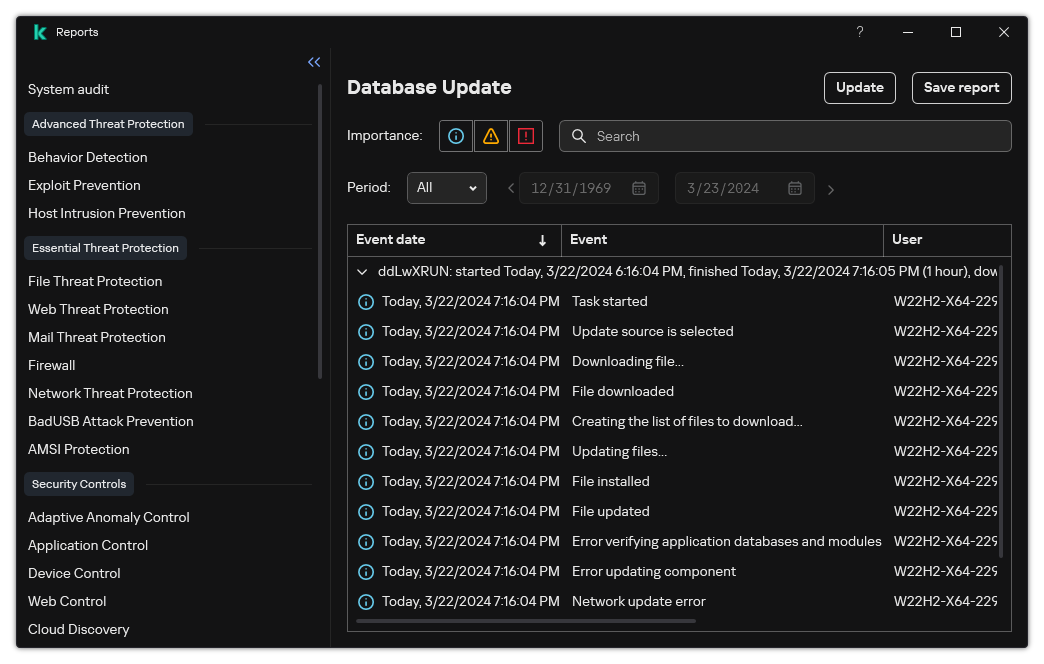Open the Period dropdown showing All
This screenshot has width=1044, height=664.
(446, 188)
